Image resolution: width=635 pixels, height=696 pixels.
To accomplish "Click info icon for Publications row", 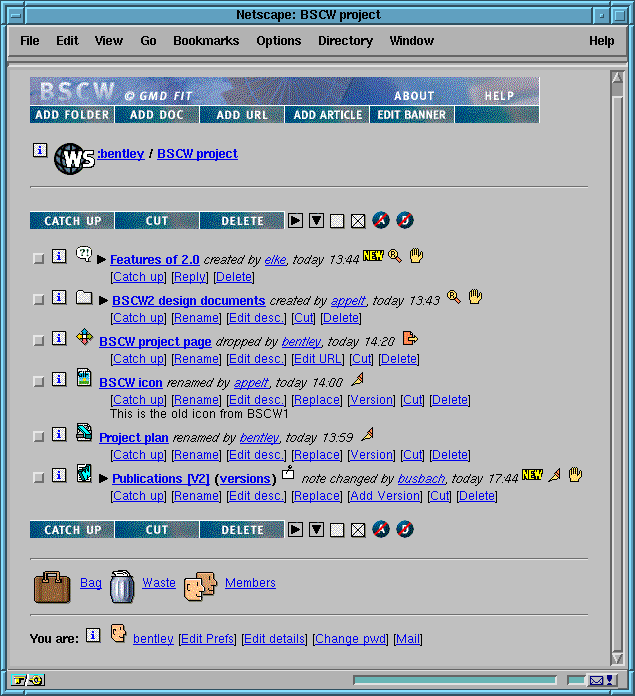I will [59, 475].
